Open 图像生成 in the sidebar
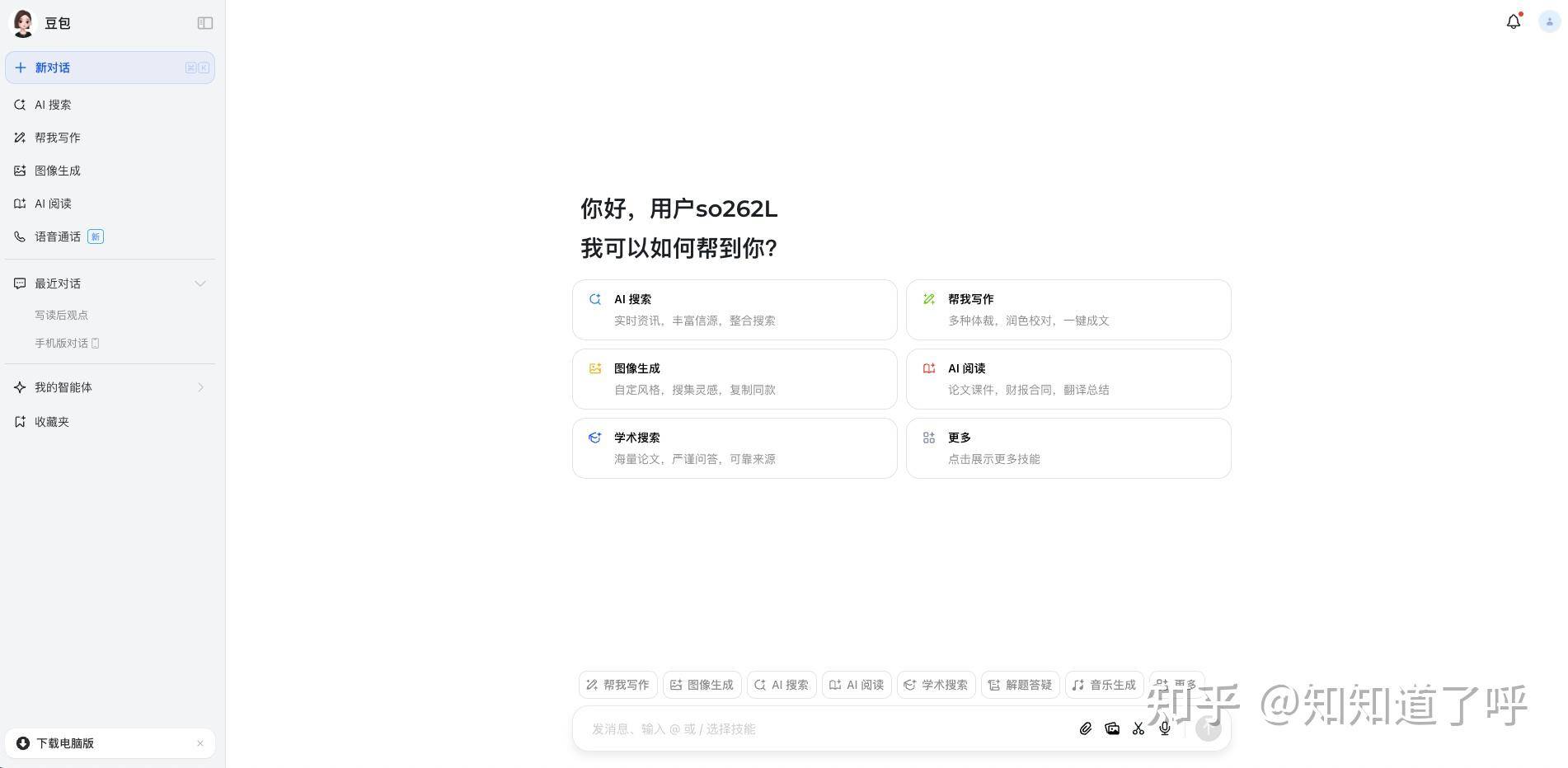 110,171
